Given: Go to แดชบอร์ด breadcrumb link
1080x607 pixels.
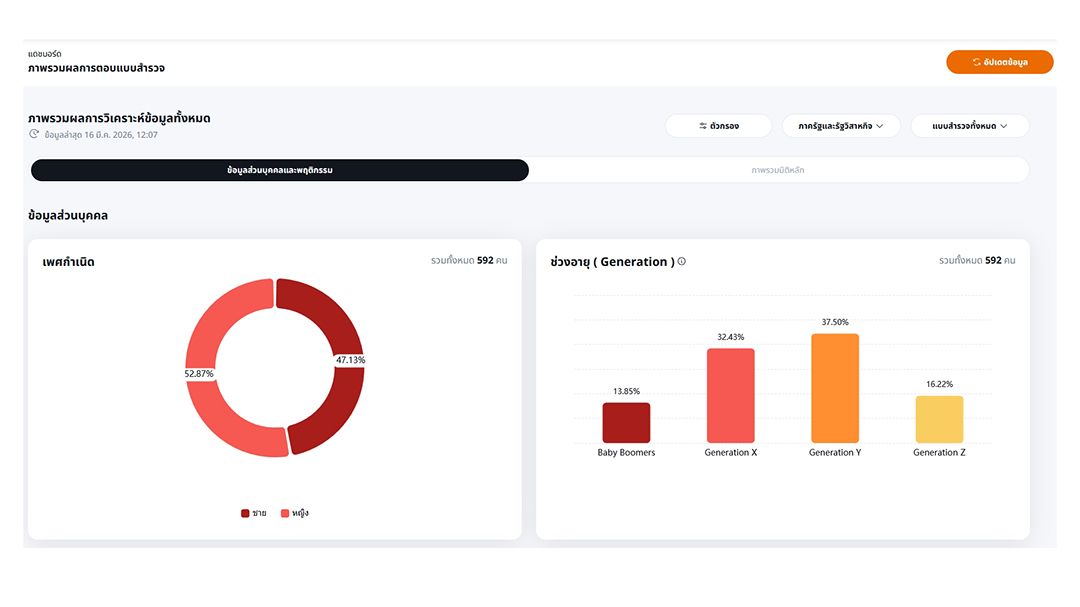Looking at the screenshot, I should pyautogui.click(x=45, y=54).
